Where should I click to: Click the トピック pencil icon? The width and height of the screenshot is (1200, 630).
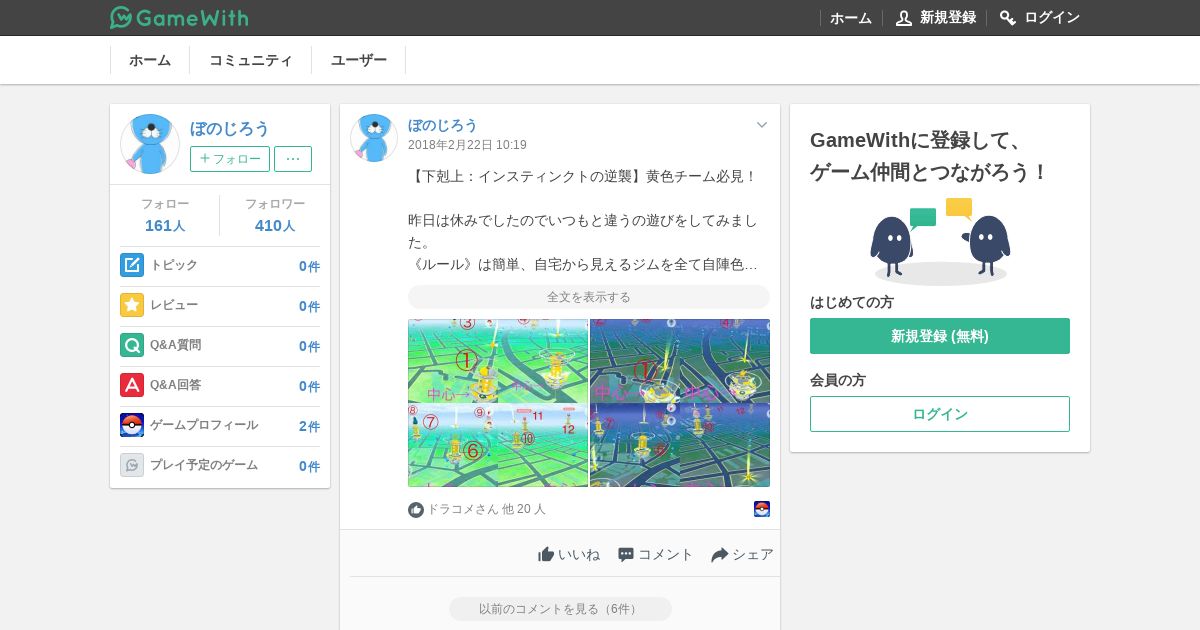(132, 265)
